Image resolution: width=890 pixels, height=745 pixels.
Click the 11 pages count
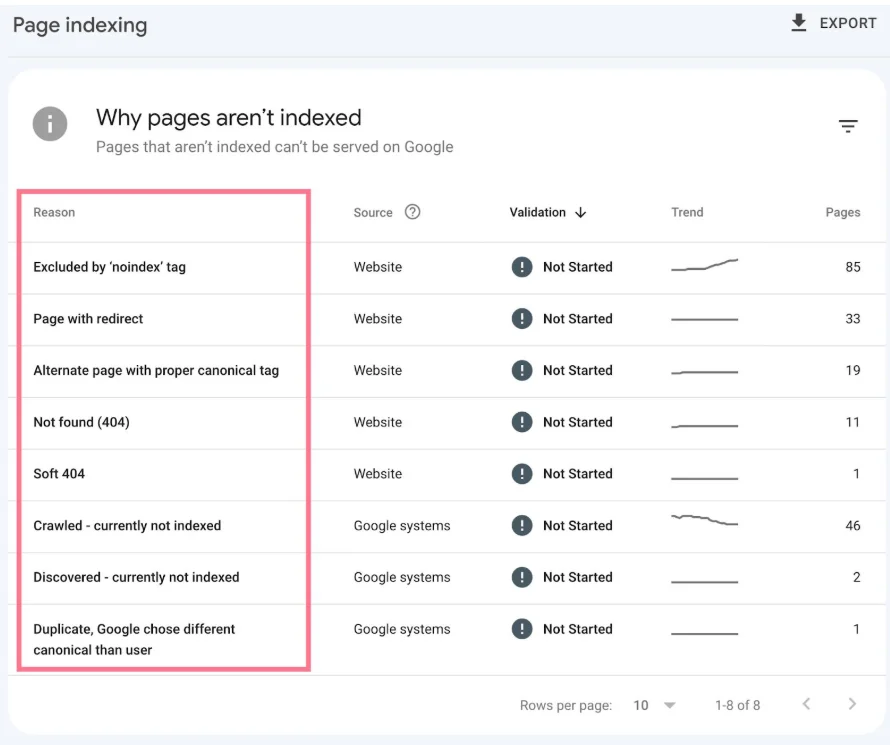853,422
